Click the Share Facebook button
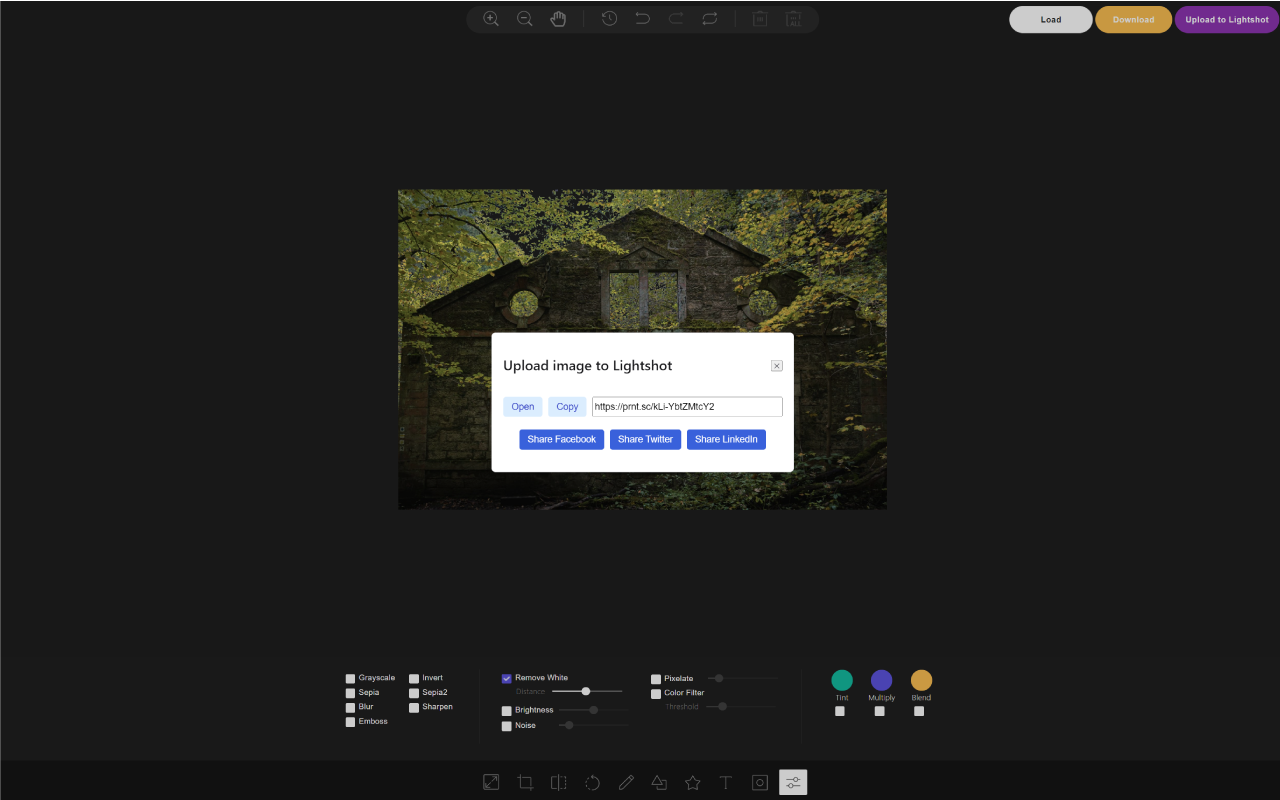The height and width of the screenshot is (800, 1280). (x=561, y=439)
